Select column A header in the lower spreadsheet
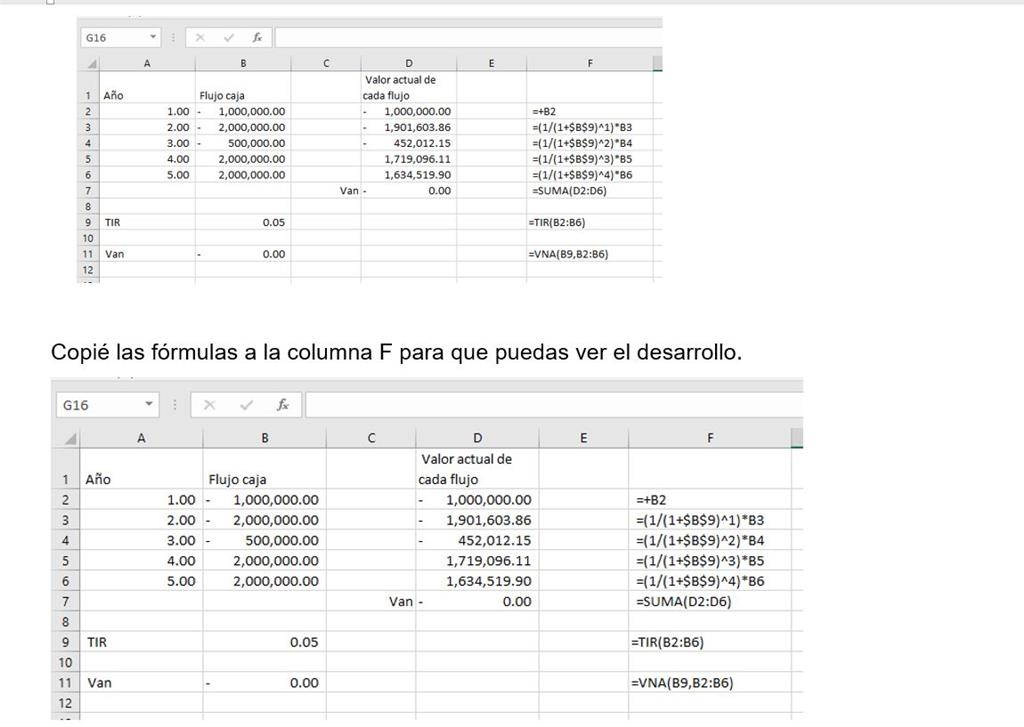 (141, 438)
